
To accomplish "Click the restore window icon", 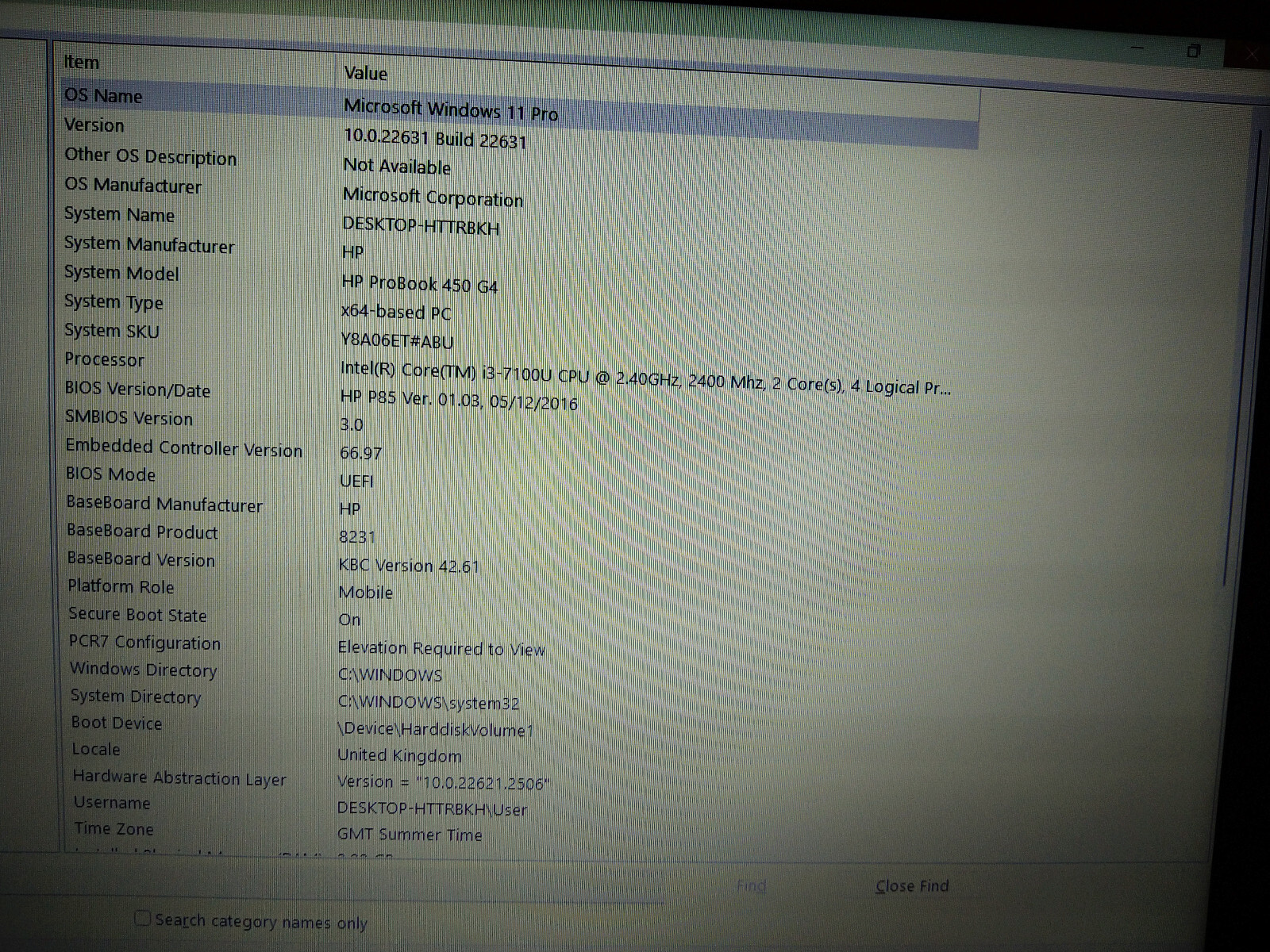I will [x=1193, y=52].
